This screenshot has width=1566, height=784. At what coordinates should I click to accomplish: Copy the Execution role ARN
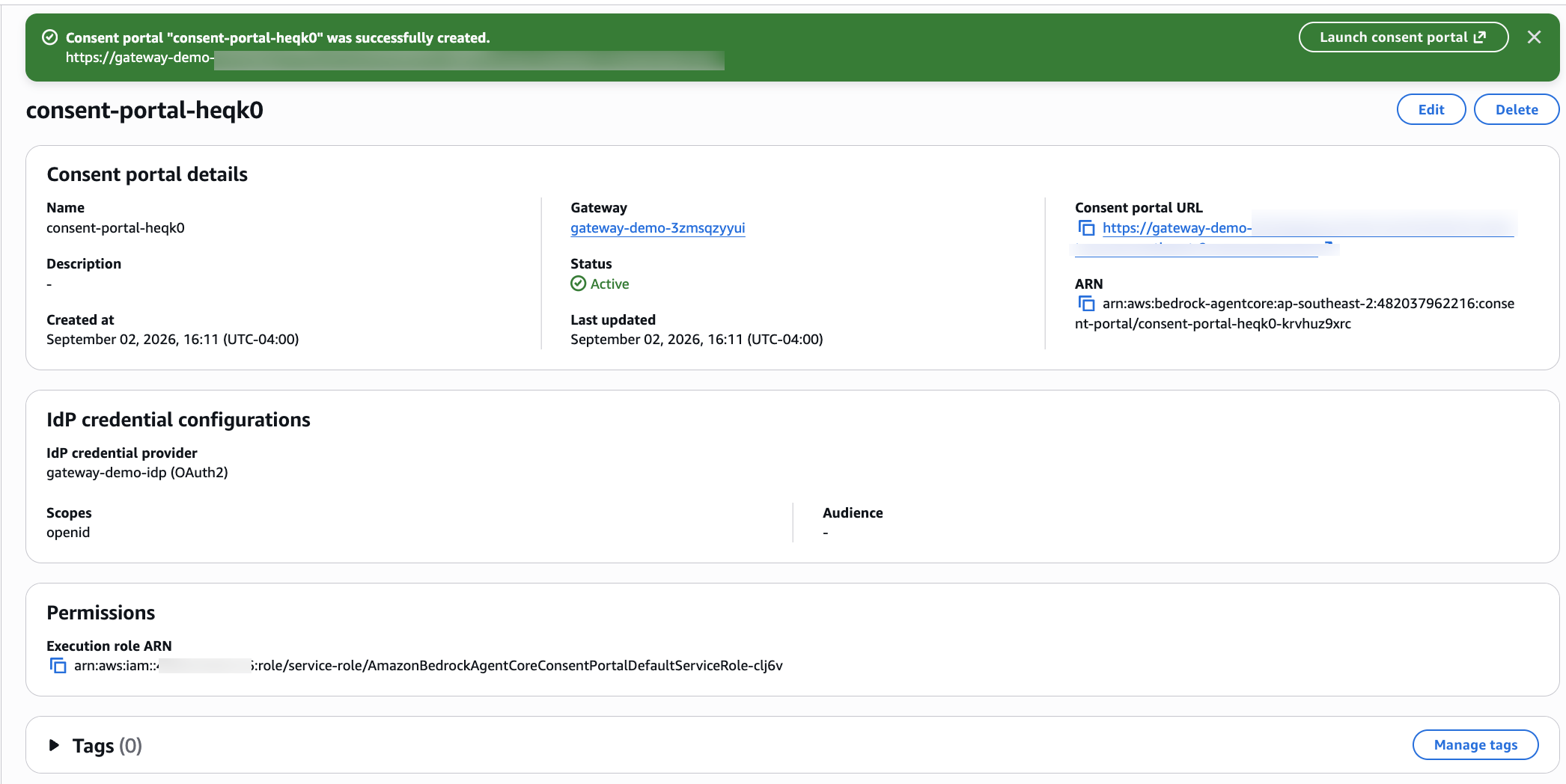coord(58,666)
